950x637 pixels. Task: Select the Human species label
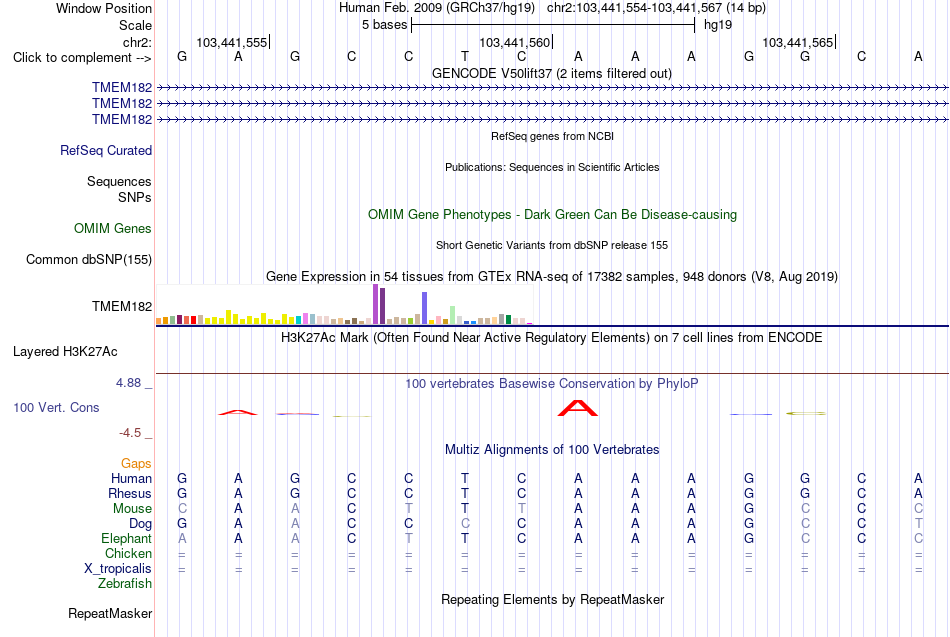tap(131, 478)
